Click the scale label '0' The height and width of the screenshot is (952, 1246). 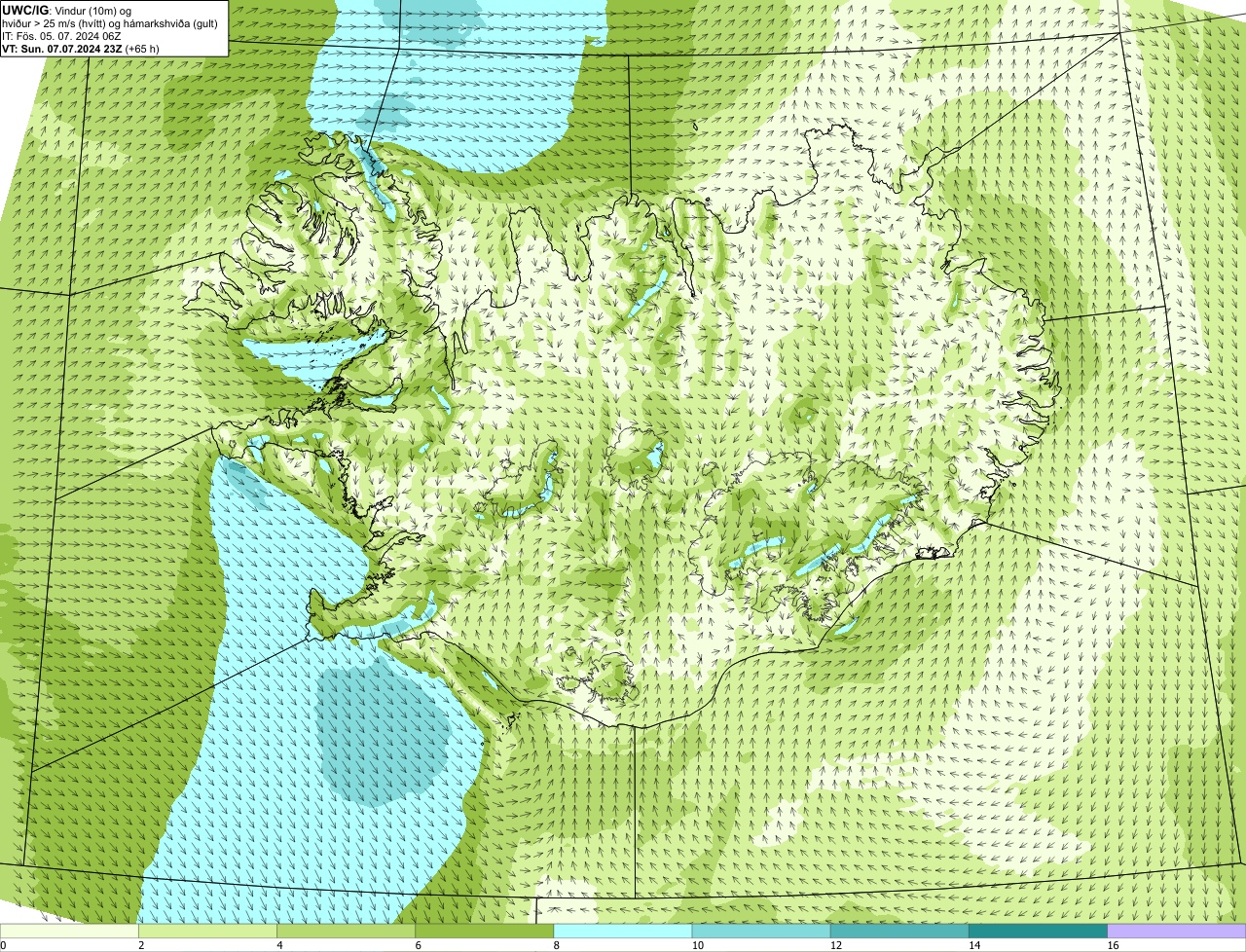[3, 945]
